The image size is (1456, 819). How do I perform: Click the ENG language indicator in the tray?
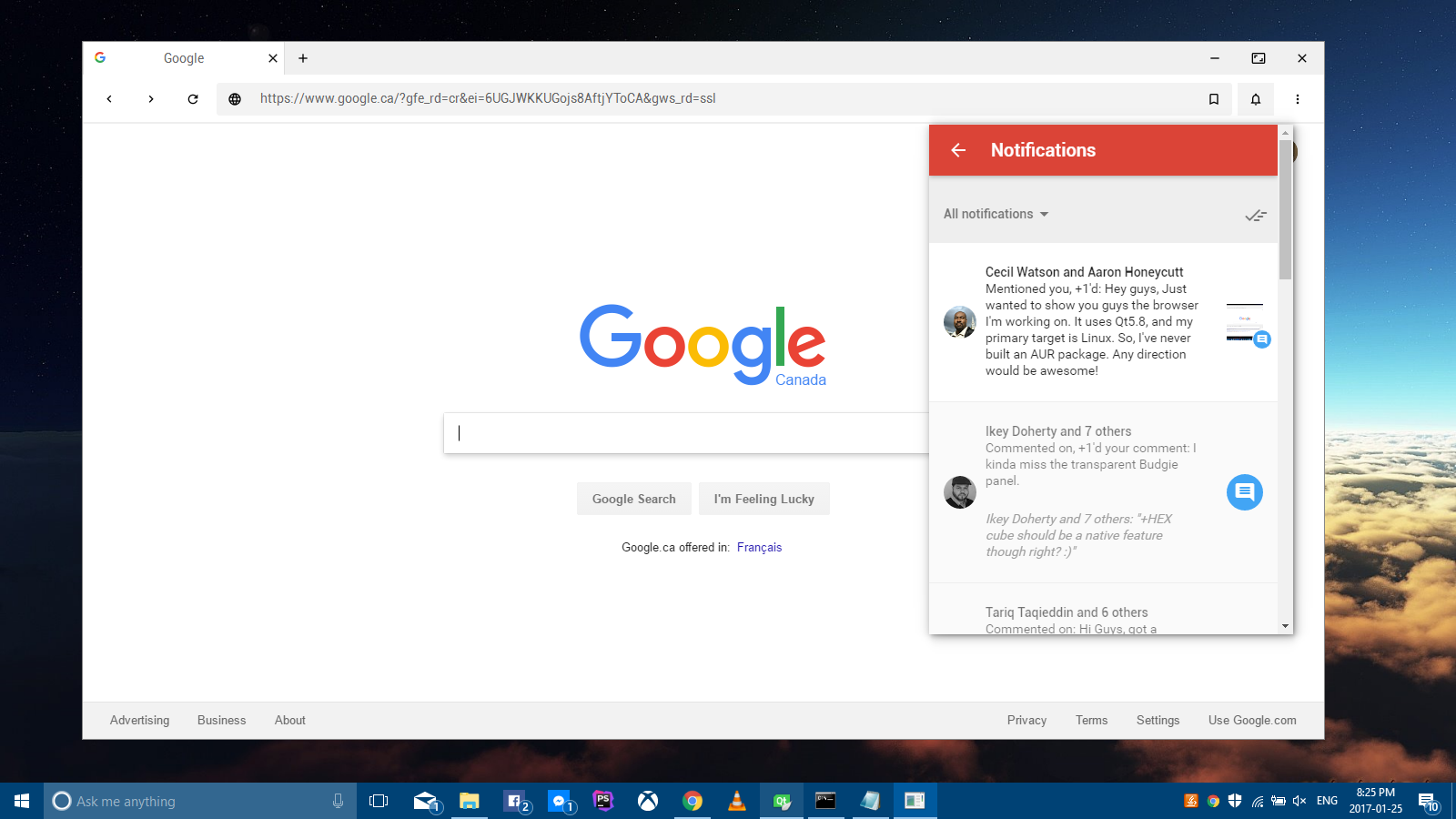click(1328, 801)
